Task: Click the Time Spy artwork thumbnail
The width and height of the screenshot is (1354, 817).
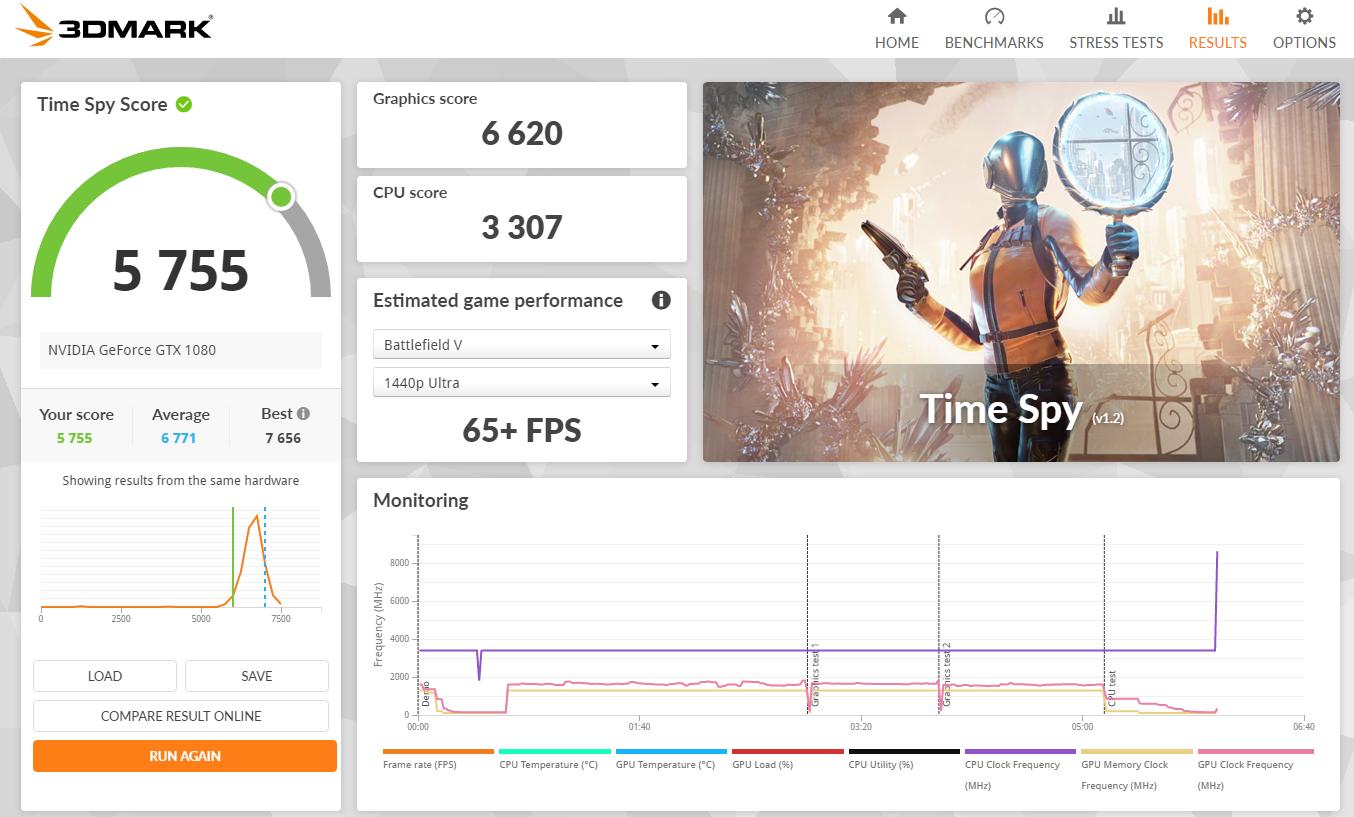Action: (1021, 272)
